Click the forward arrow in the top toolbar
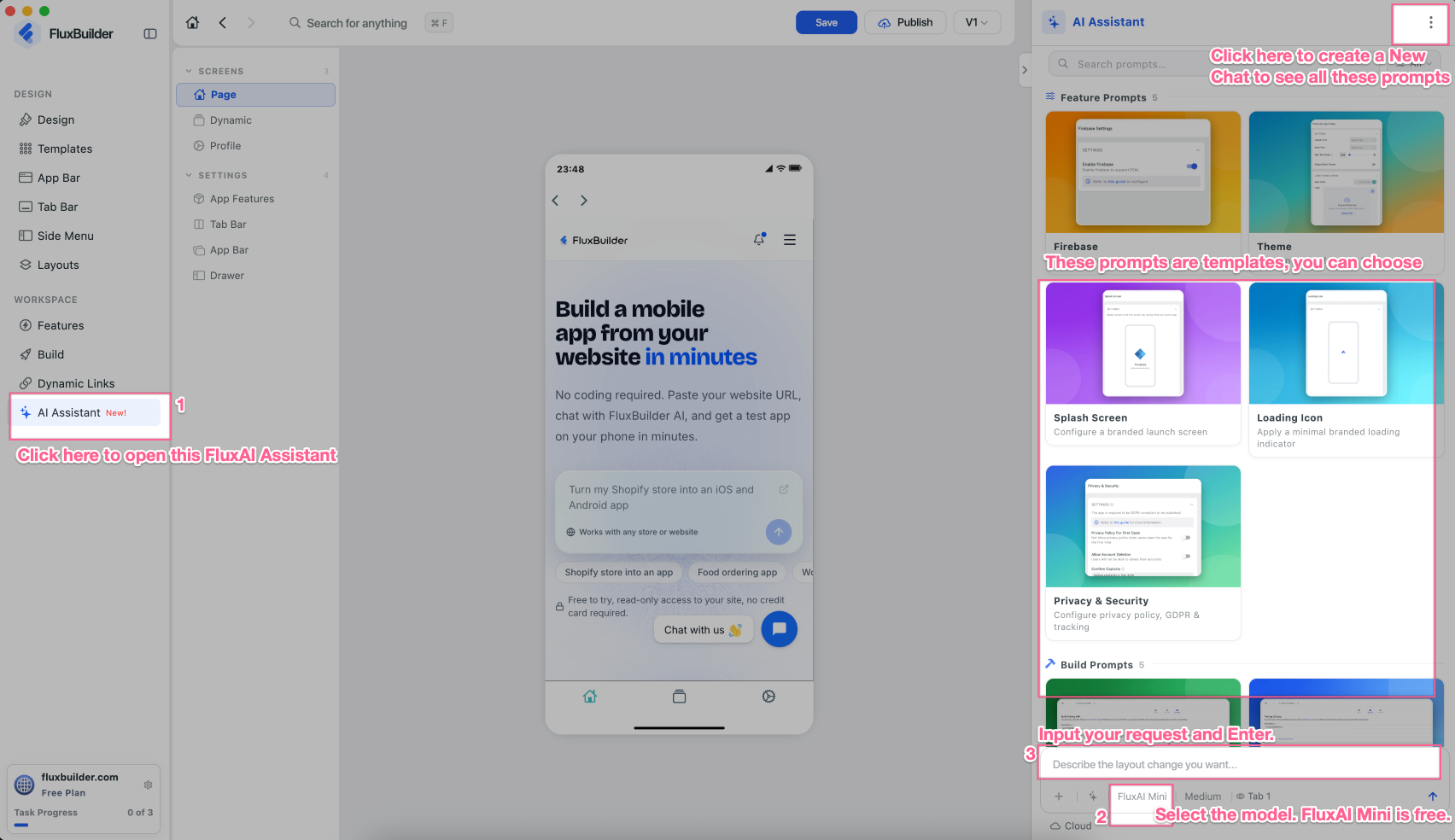The width and height of the screenshot is (1455, 840). click(251, 23)
